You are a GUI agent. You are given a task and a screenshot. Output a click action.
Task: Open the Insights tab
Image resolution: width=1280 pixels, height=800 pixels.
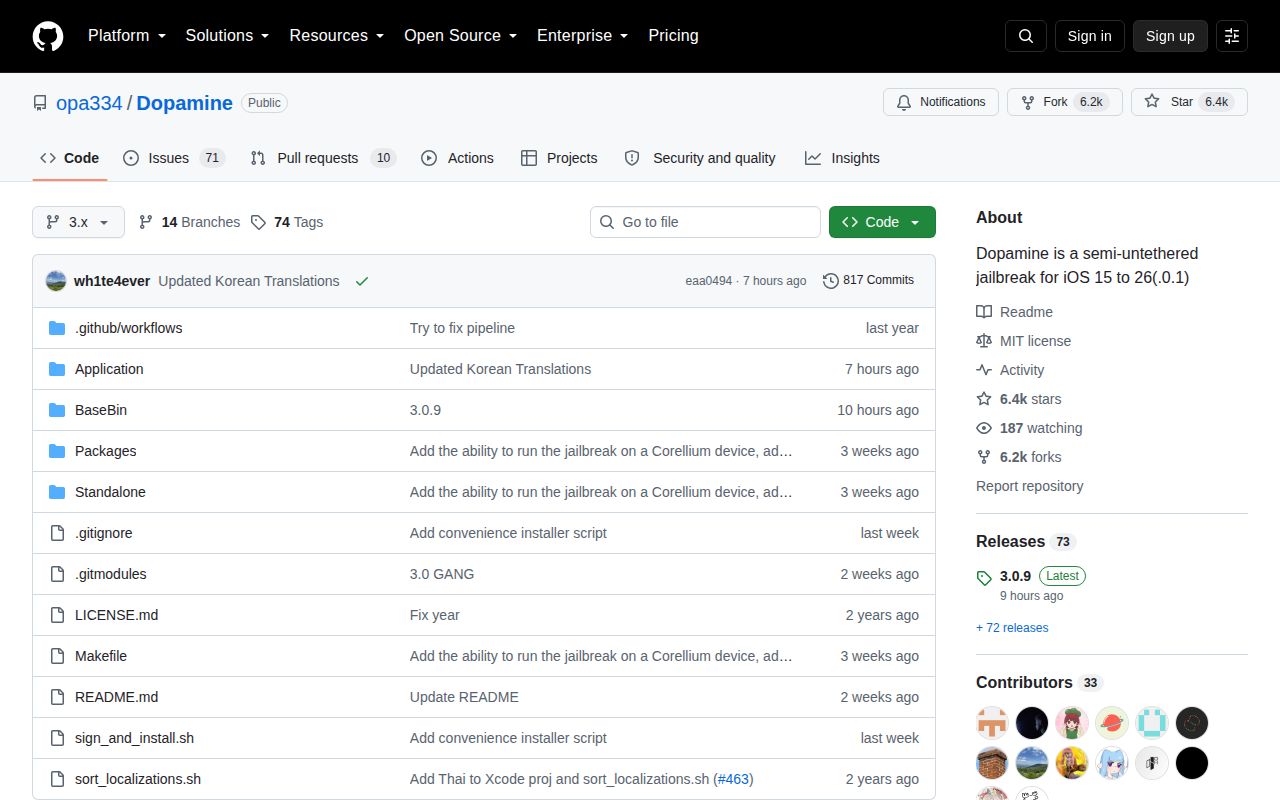[x=843, y=158]
